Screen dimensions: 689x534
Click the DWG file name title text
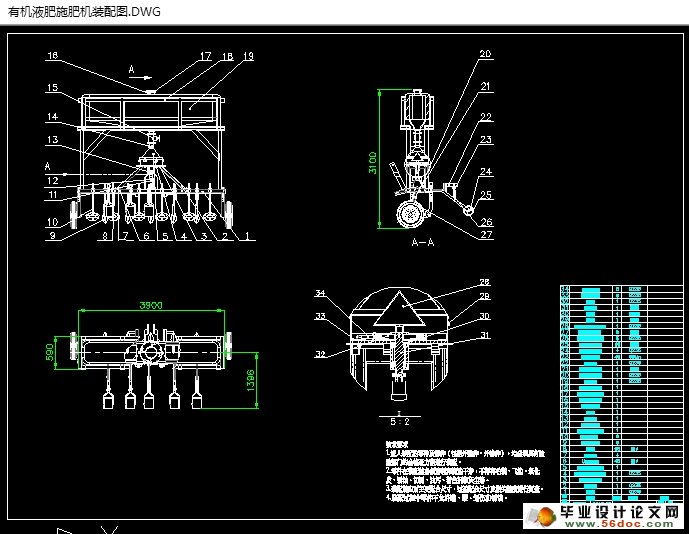(83, 11)
